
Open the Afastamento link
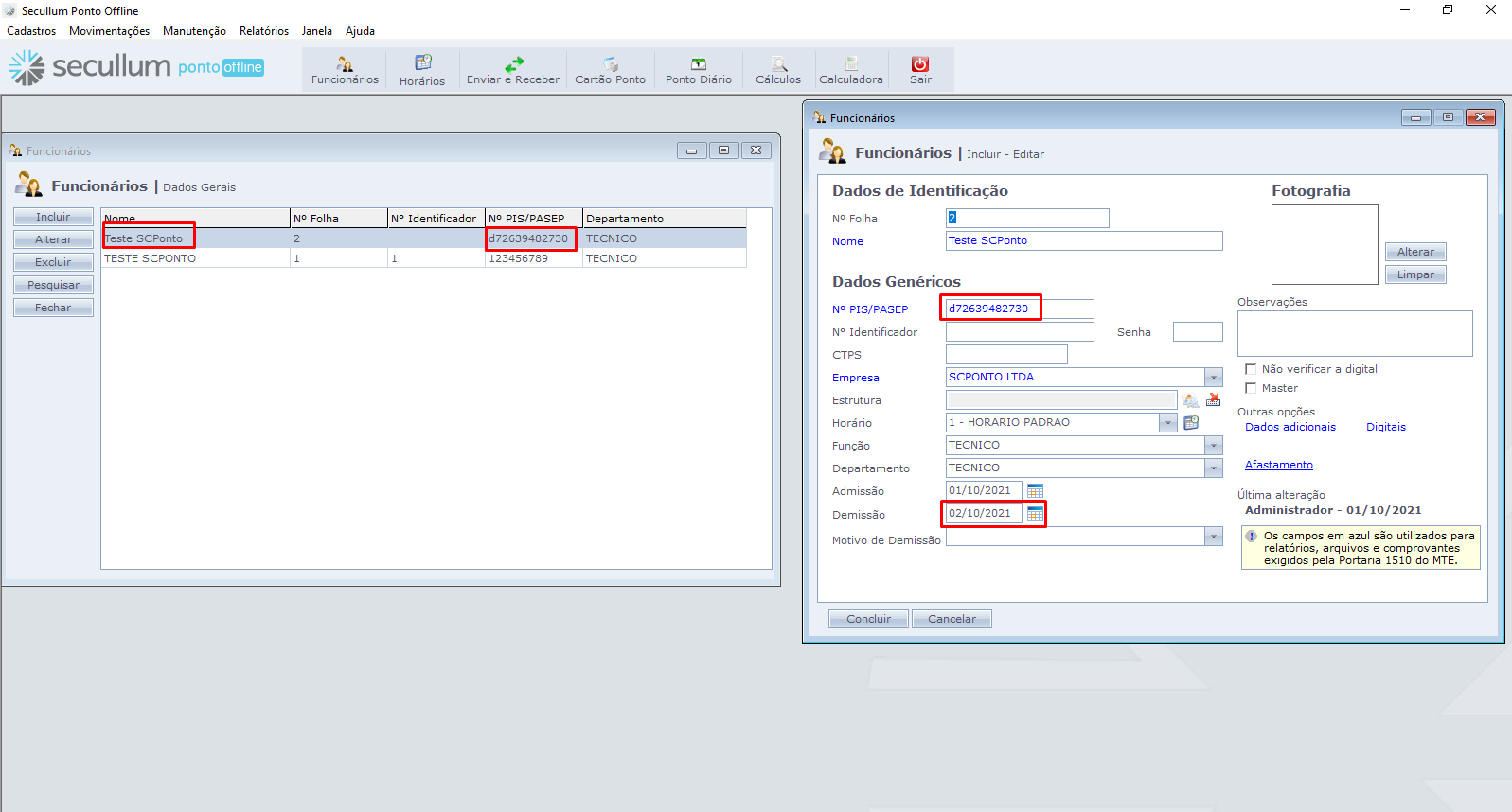1279,465
